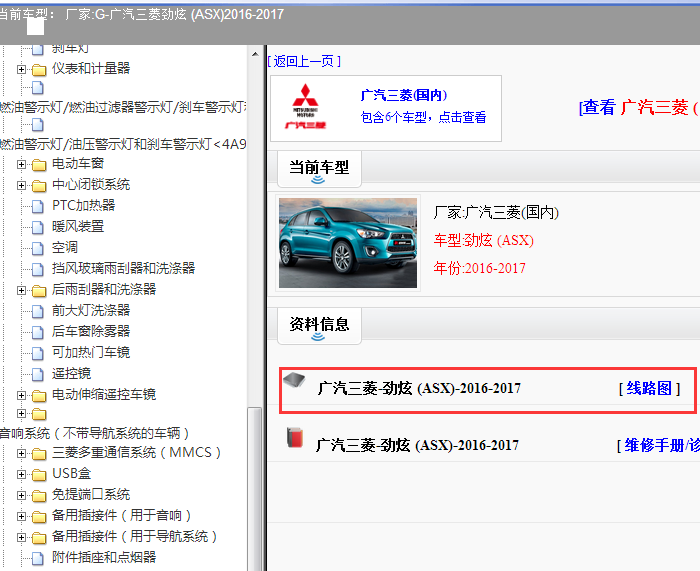
Task: Click the document icon above 油压警示灯 row
Action: tap(38, 125)
